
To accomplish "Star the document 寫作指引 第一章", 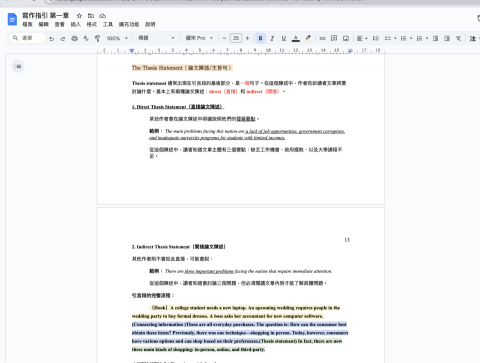I will coord(79,16).
